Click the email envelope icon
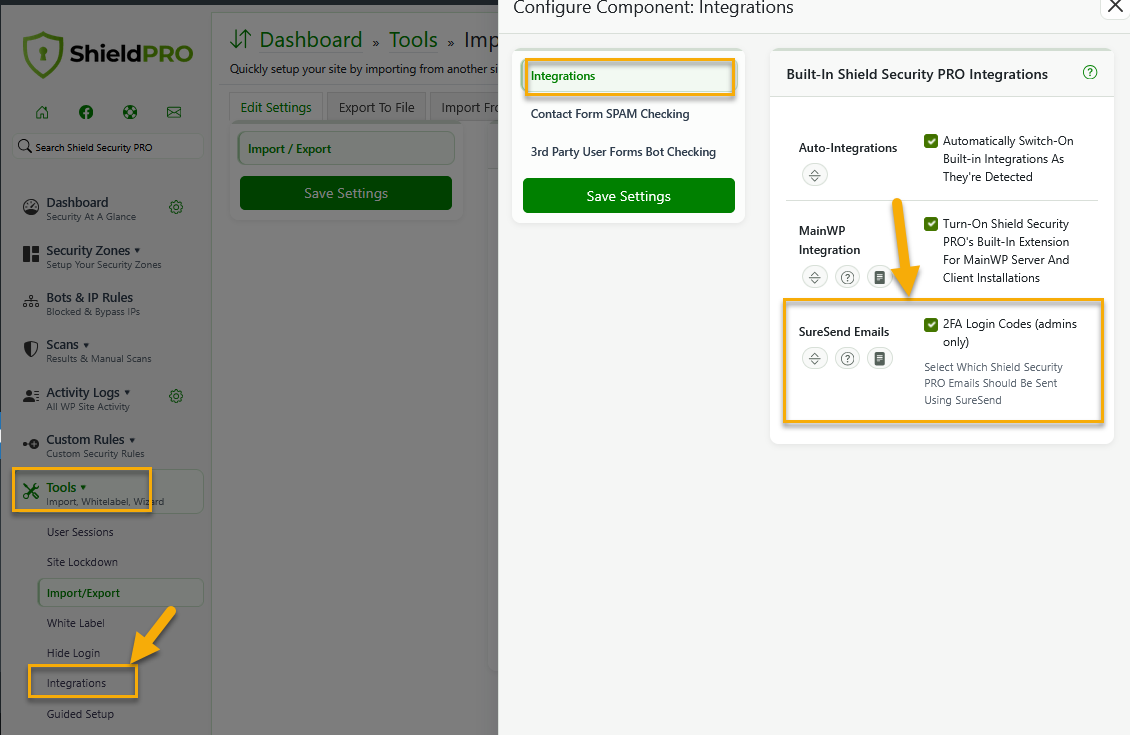1130x735 pixels. (x=173, y=112)
